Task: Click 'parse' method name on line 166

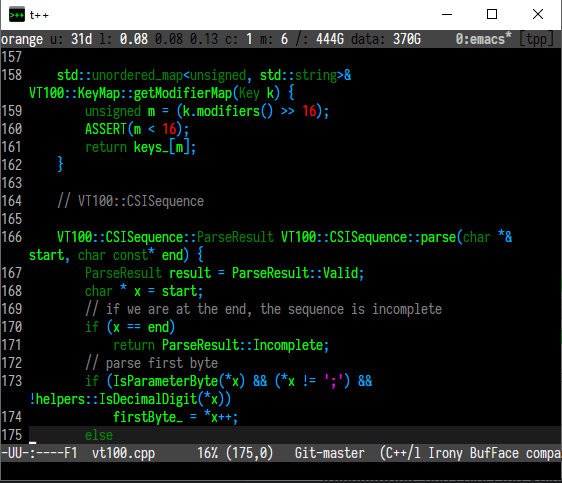Action: pos(438,237)
